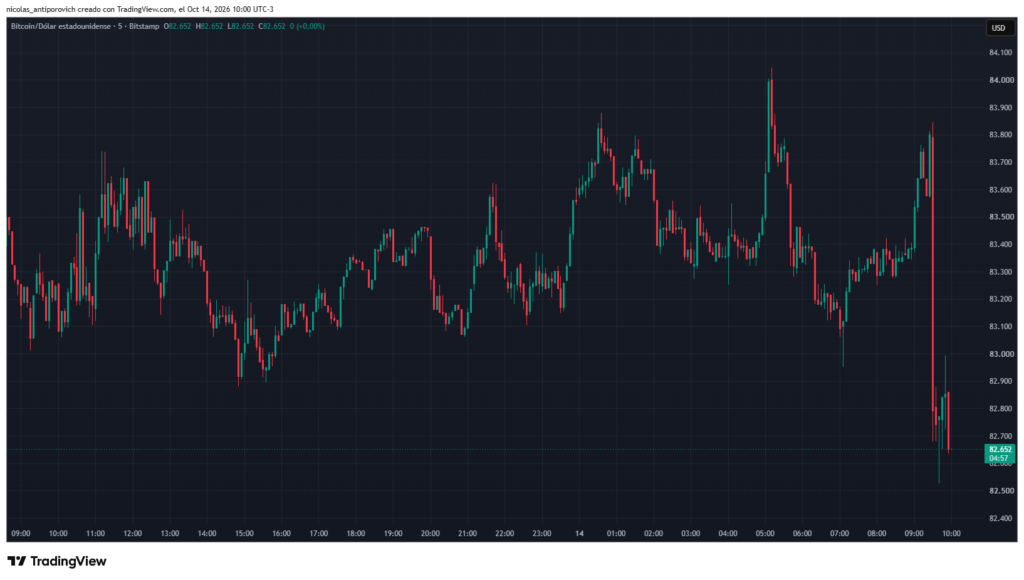Click the 83.500 price axis label
Image resolution: width=1024 pixels, height=580 pixels.
pyautogui.click(x=1001, y=217)
